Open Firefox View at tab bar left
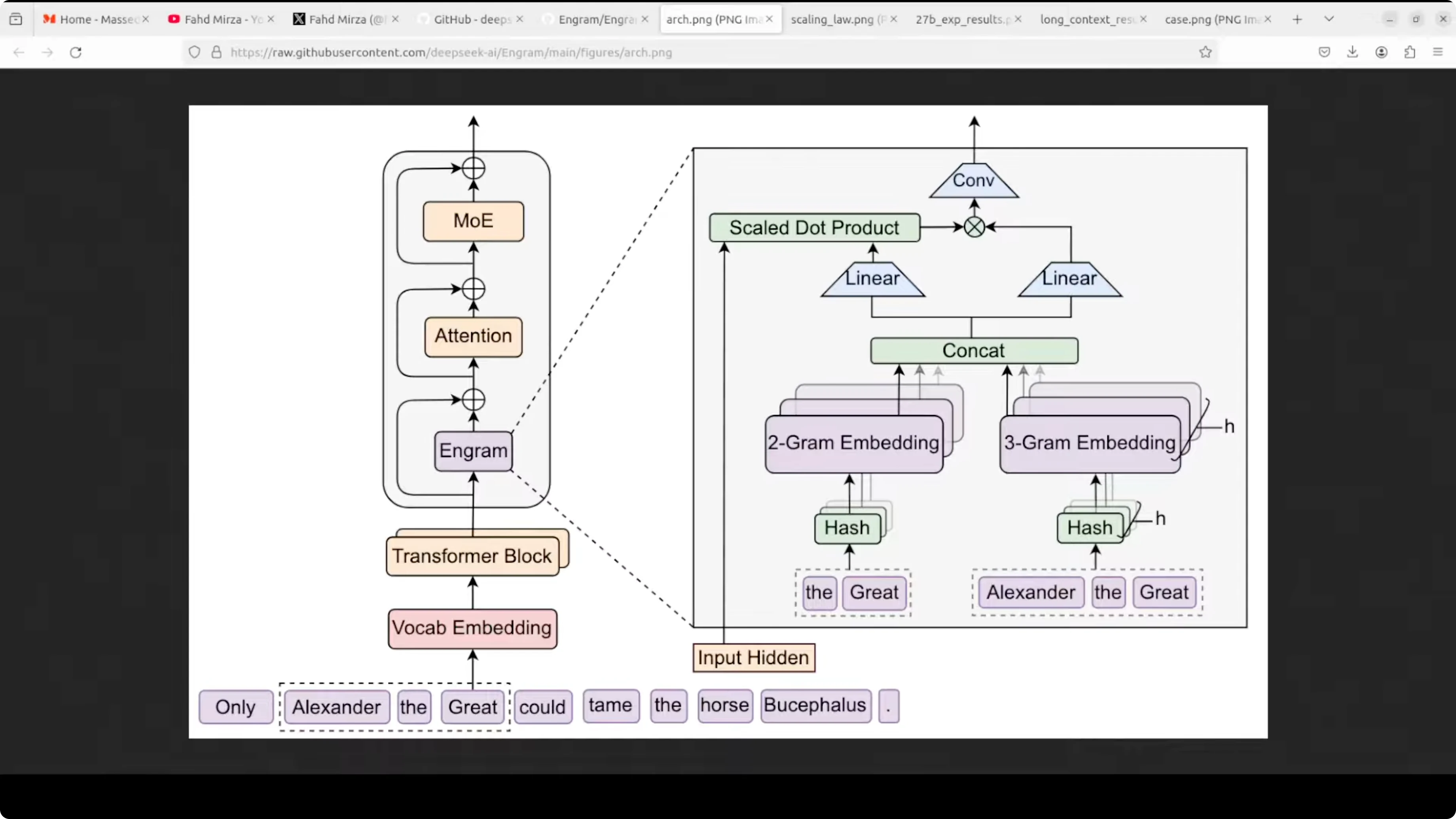 (x=16, y=19)
